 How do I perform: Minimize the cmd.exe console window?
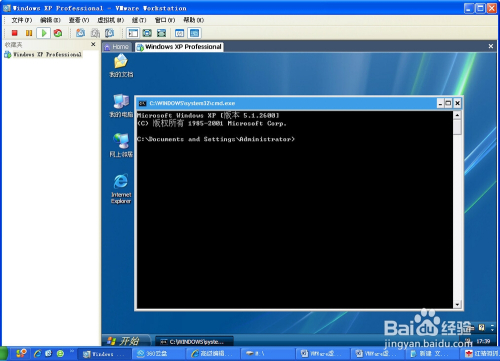coord(440,103)
